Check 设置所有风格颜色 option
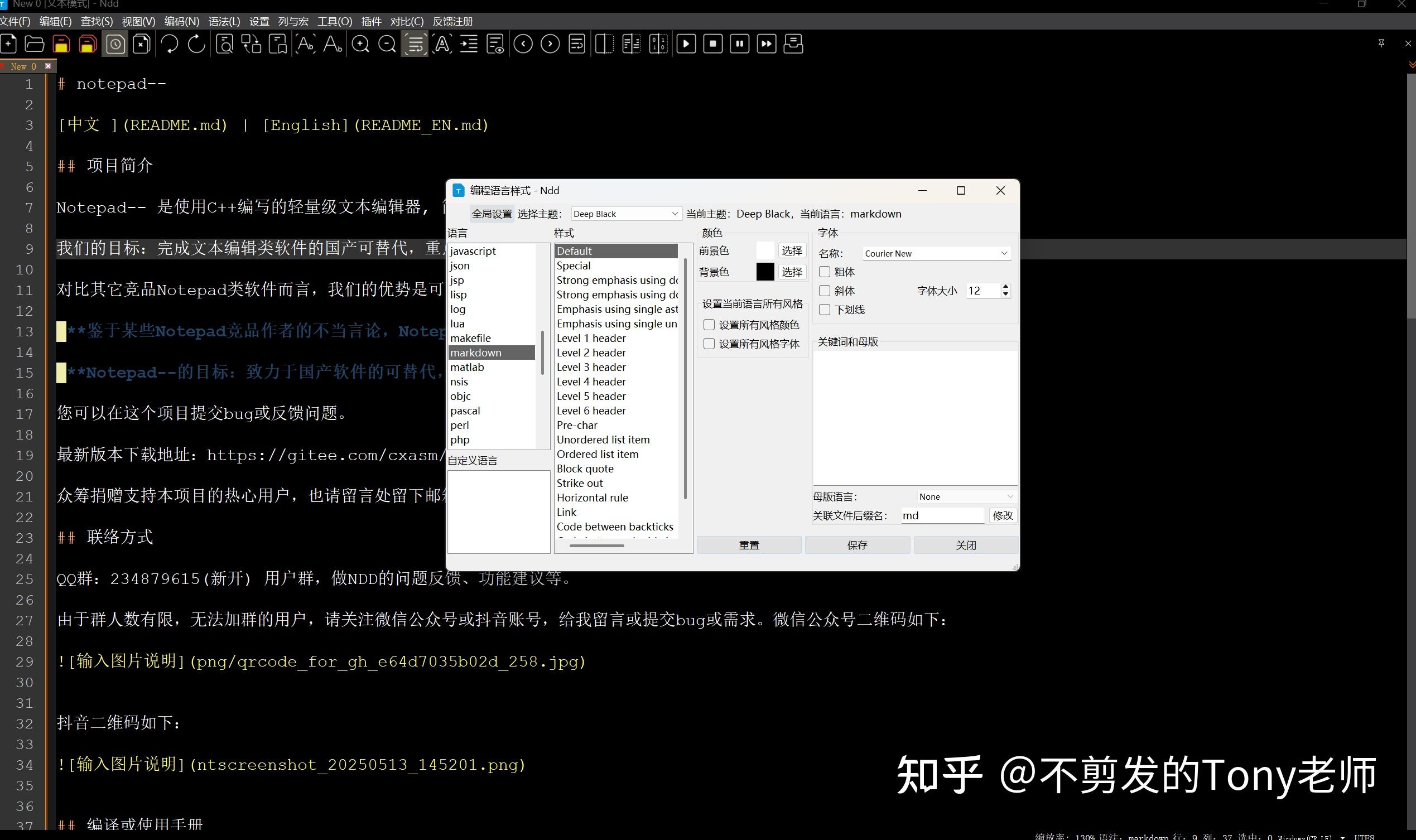The height and width of the screenshot is (840, 1416). click(709, 324)
